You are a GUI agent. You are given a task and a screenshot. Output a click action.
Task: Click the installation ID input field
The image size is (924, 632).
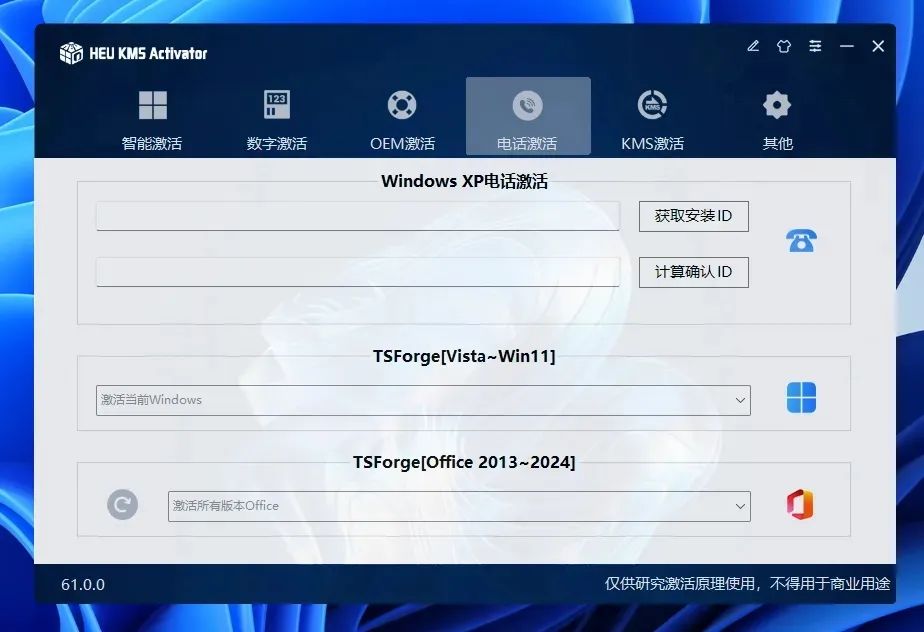coord(358,216)
